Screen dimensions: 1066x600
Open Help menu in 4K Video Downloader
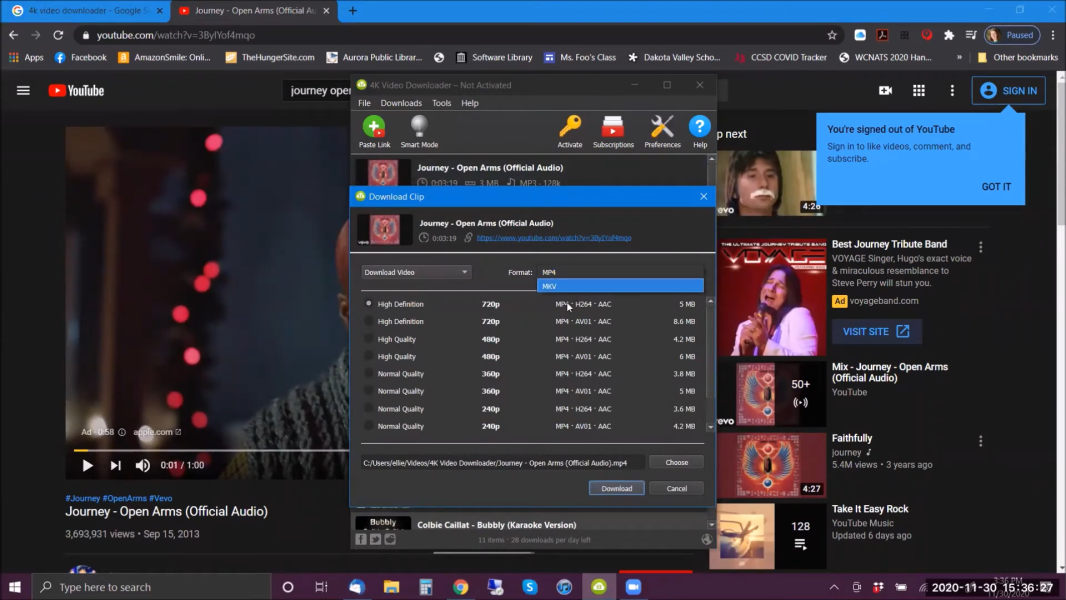pos(470,103)
